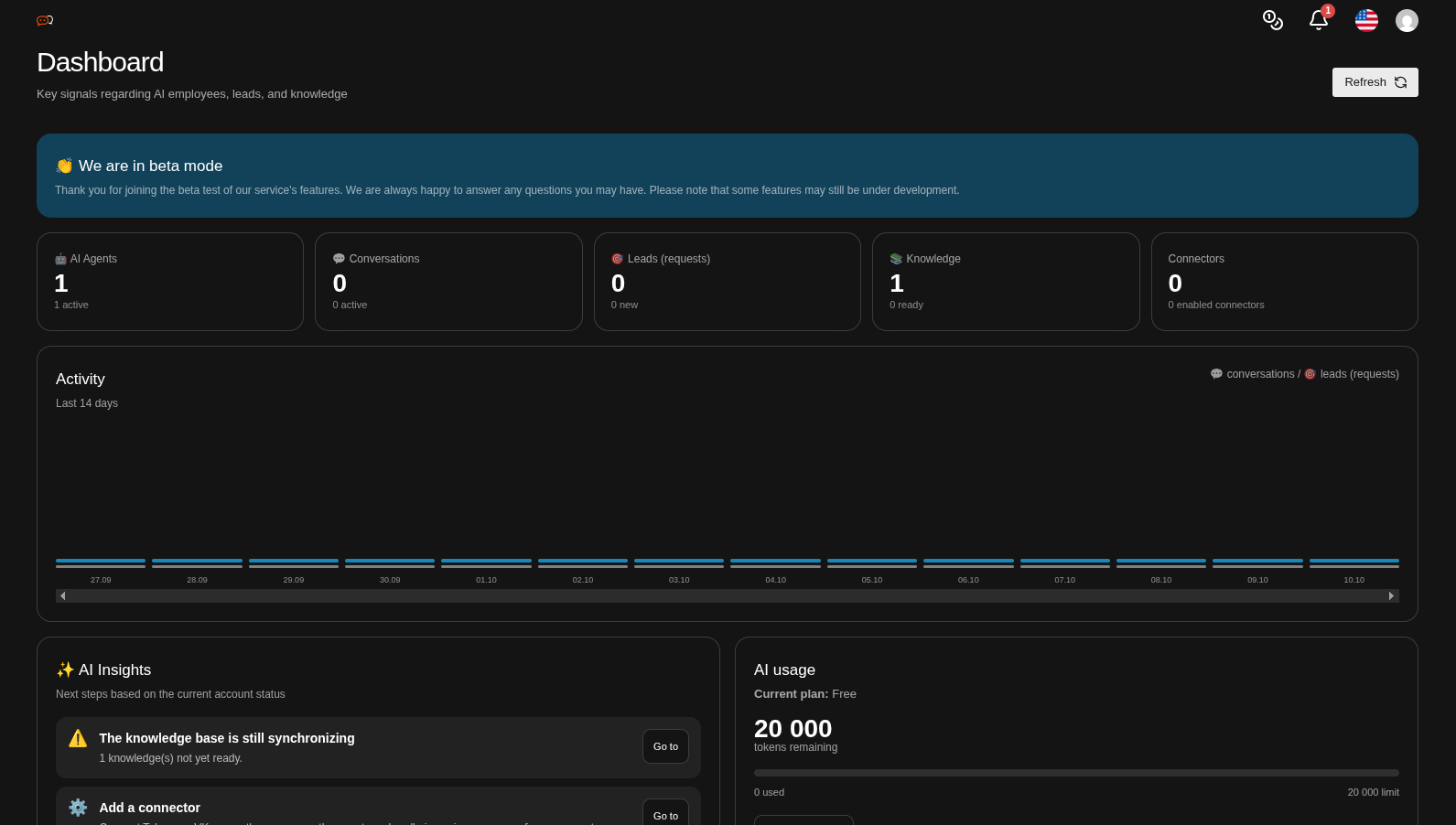Open the notifications bell
The width and height of the screenshot is (1456, 825).
(1319, 20)
